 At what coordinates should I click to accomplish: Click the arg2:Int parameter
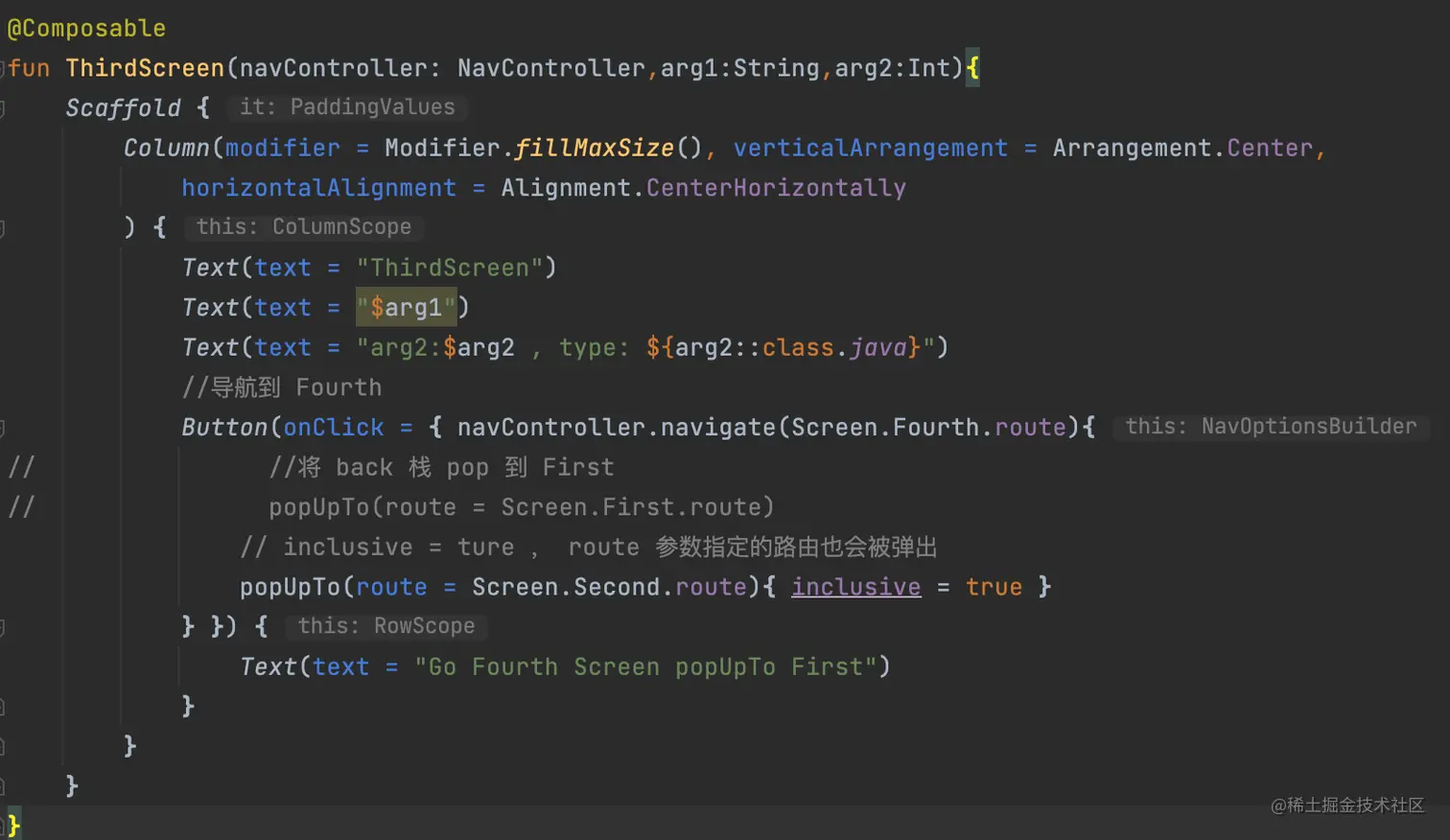point(893,68)
